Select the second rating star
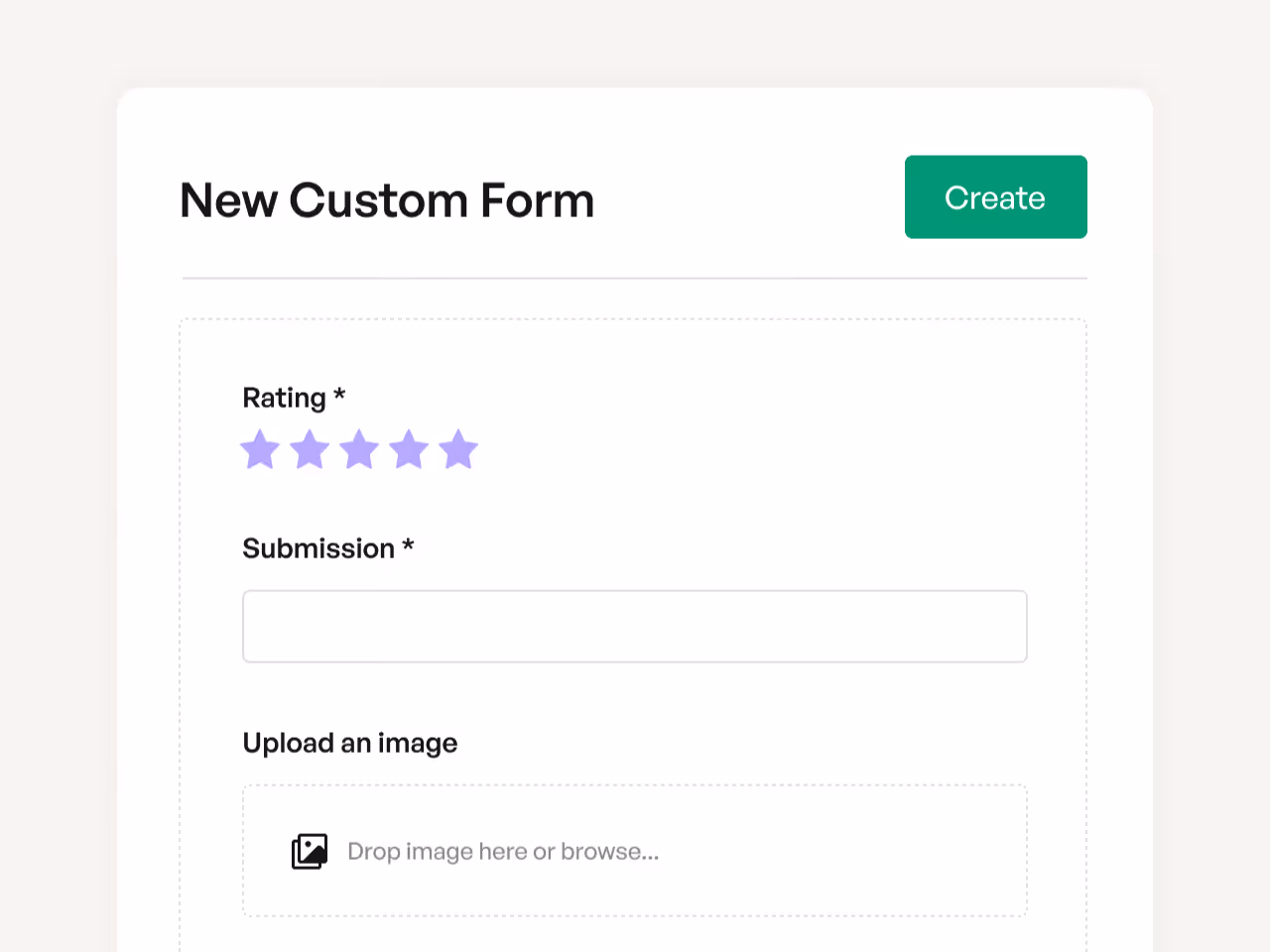 pos(310,449)
